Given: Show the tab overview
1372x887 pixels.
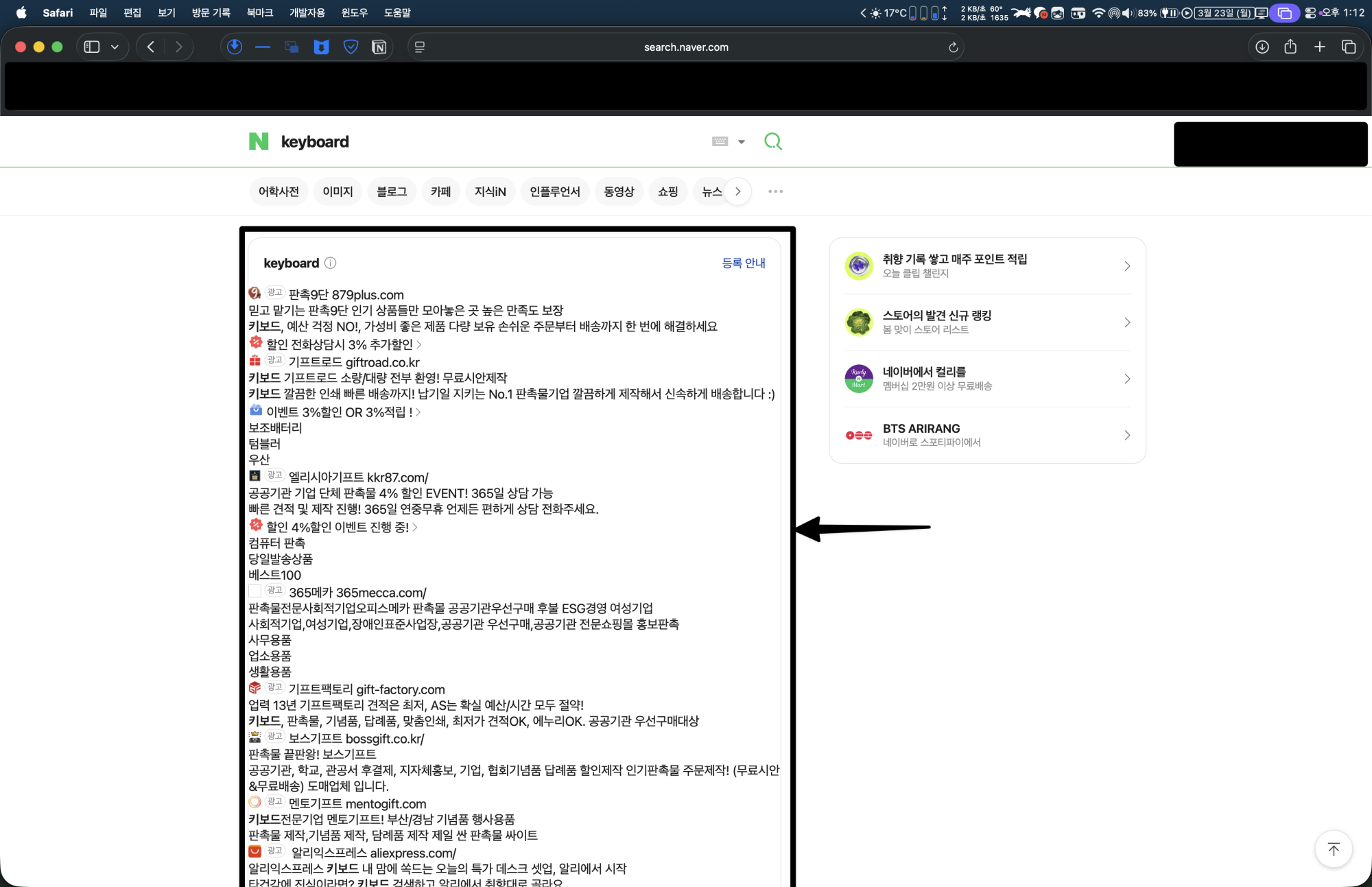Looking at the screenshot, I should 1349,47.
